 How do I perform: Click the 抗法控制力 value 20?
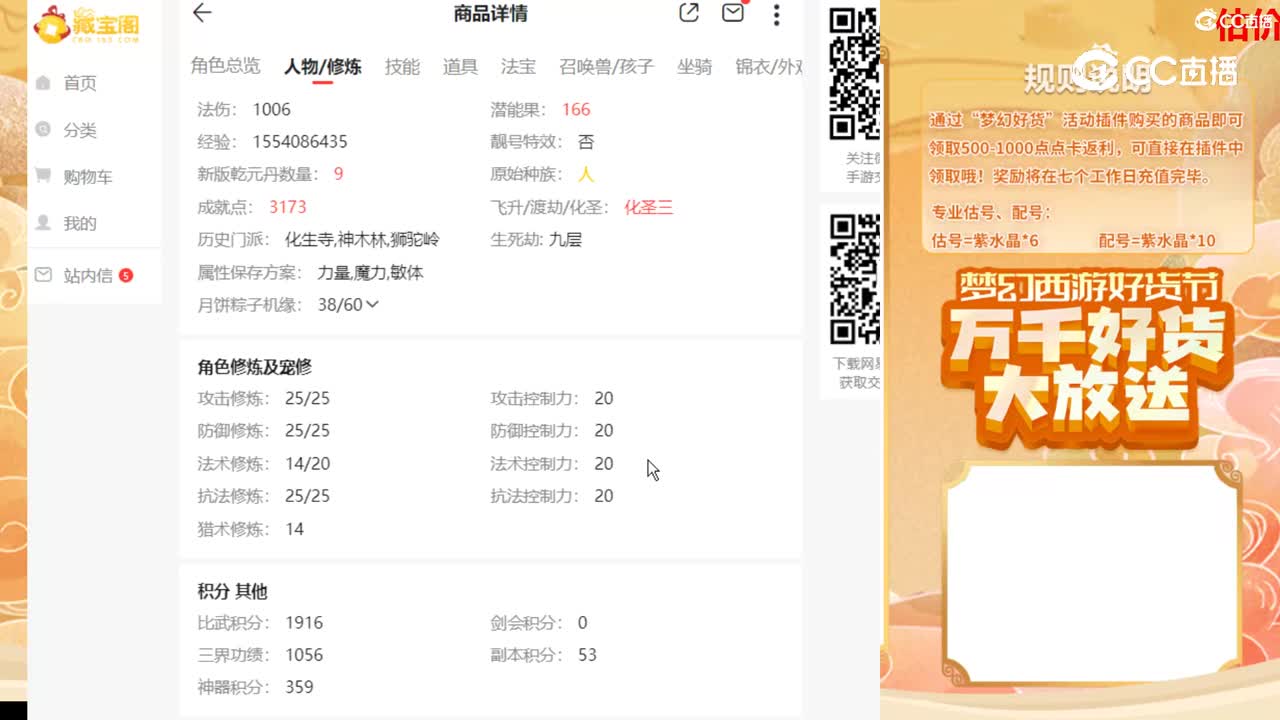click(603, 496)
